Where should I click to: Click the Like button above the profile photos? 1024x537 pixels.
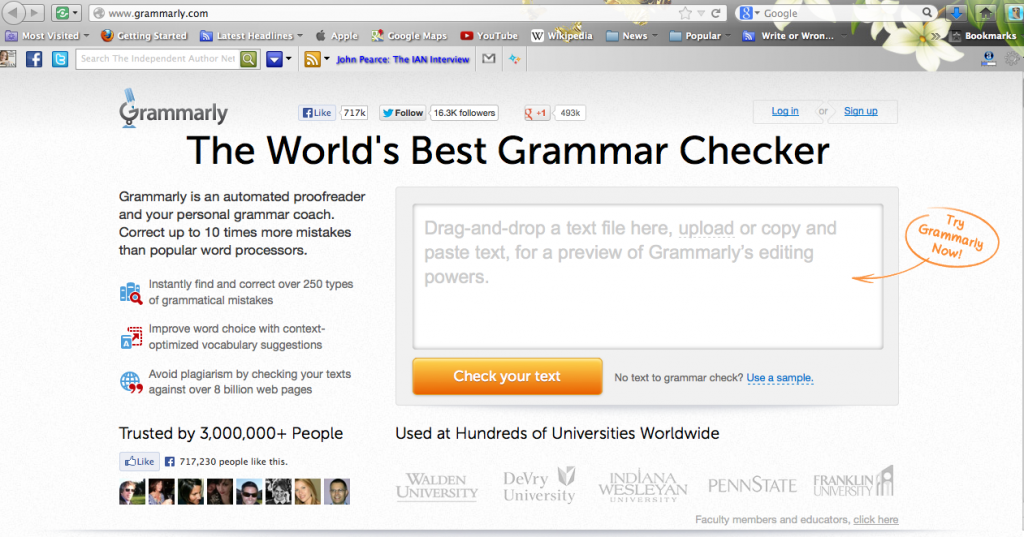(139, 461)
